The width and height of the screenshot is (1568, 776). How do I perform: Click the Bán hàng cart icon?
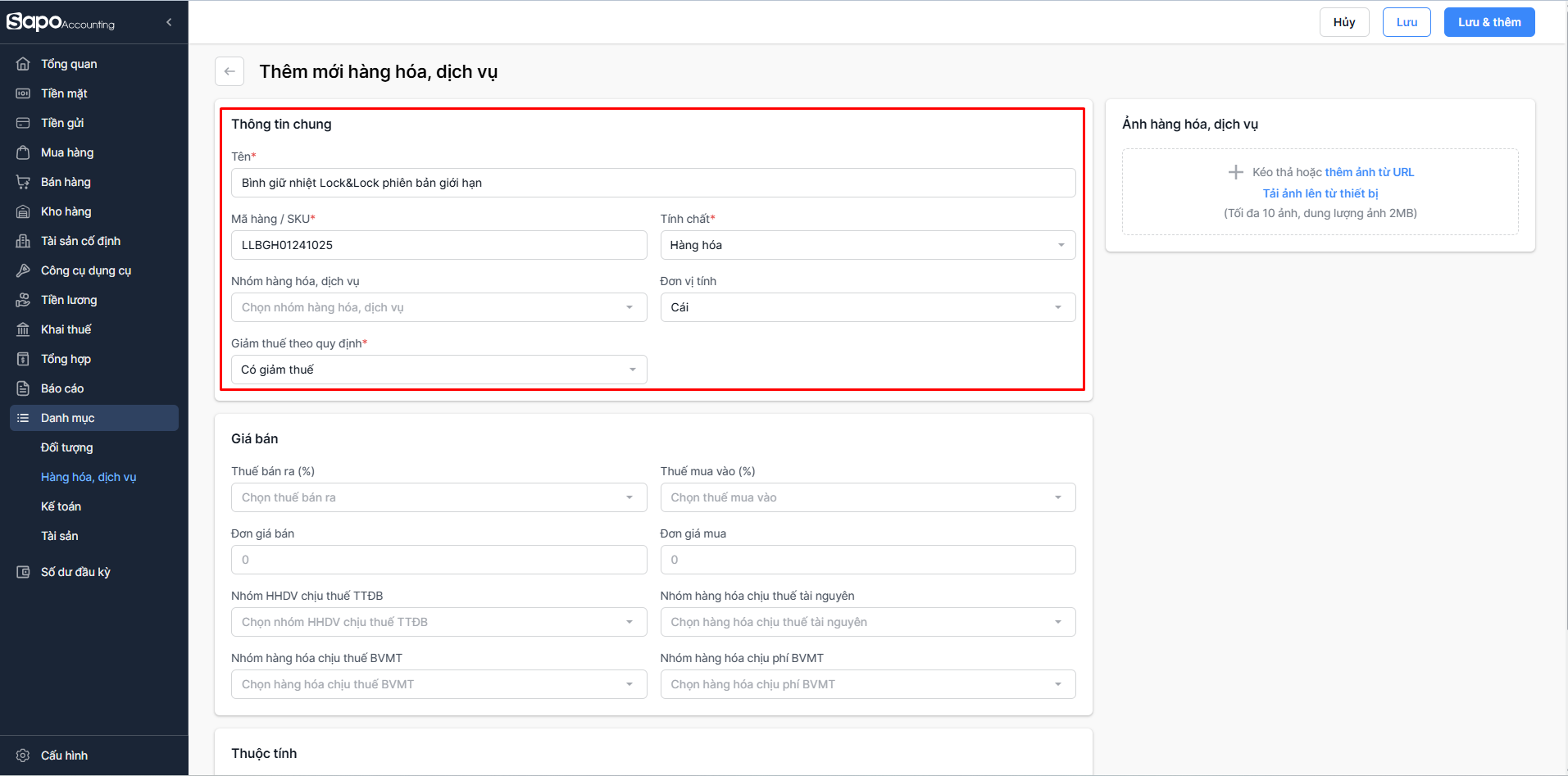(x=23, y=182)
